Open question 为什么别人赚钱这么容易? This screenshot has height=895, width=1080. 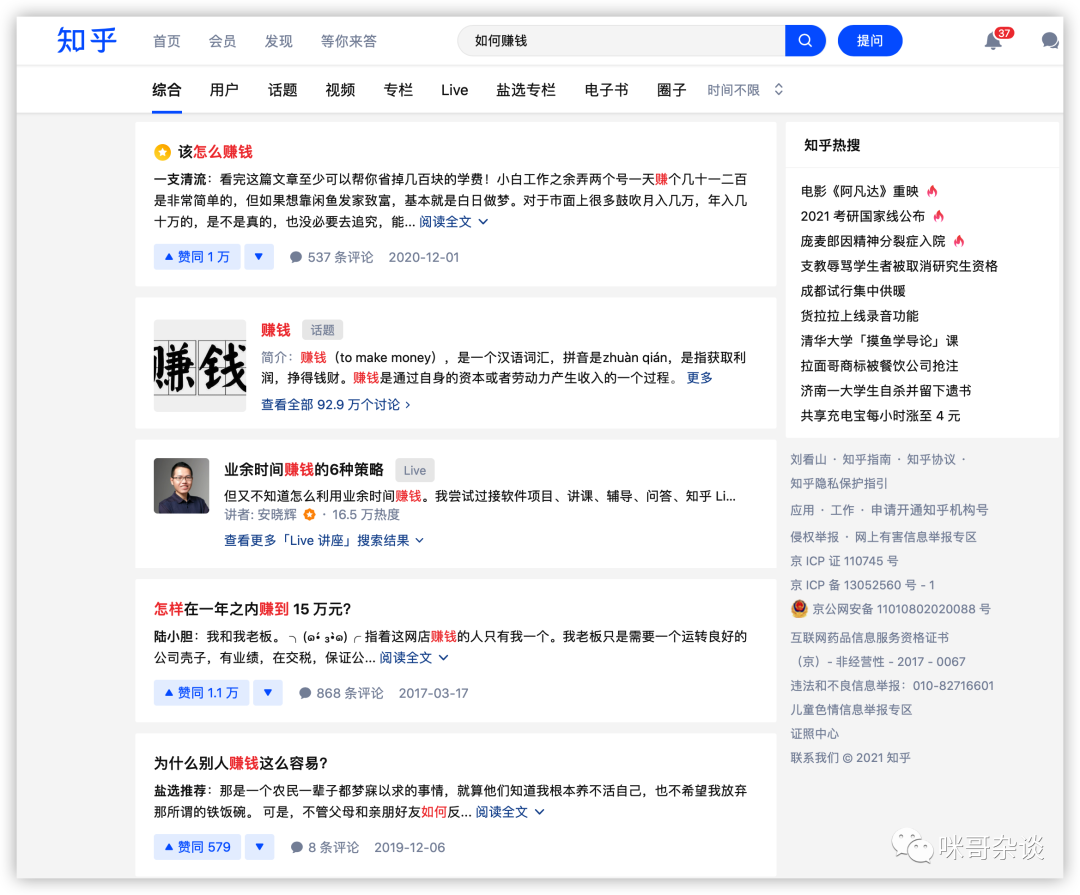[241, 763]
